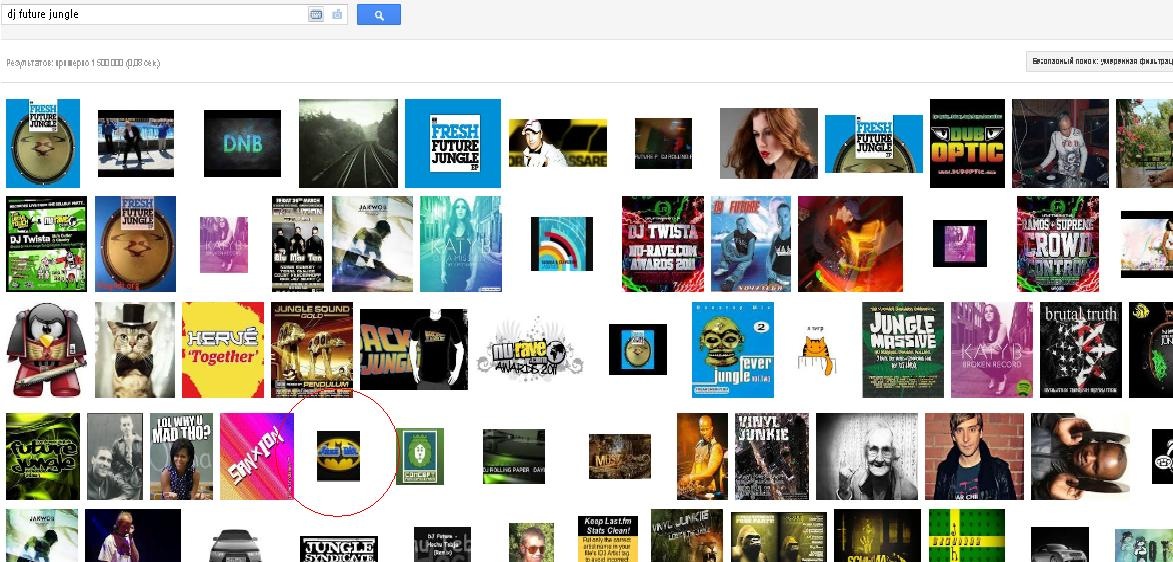The width and height of the screenshot is (1173, 562).
Task: Click the search-by-image camera icon
Action: [x=337, y=15]
